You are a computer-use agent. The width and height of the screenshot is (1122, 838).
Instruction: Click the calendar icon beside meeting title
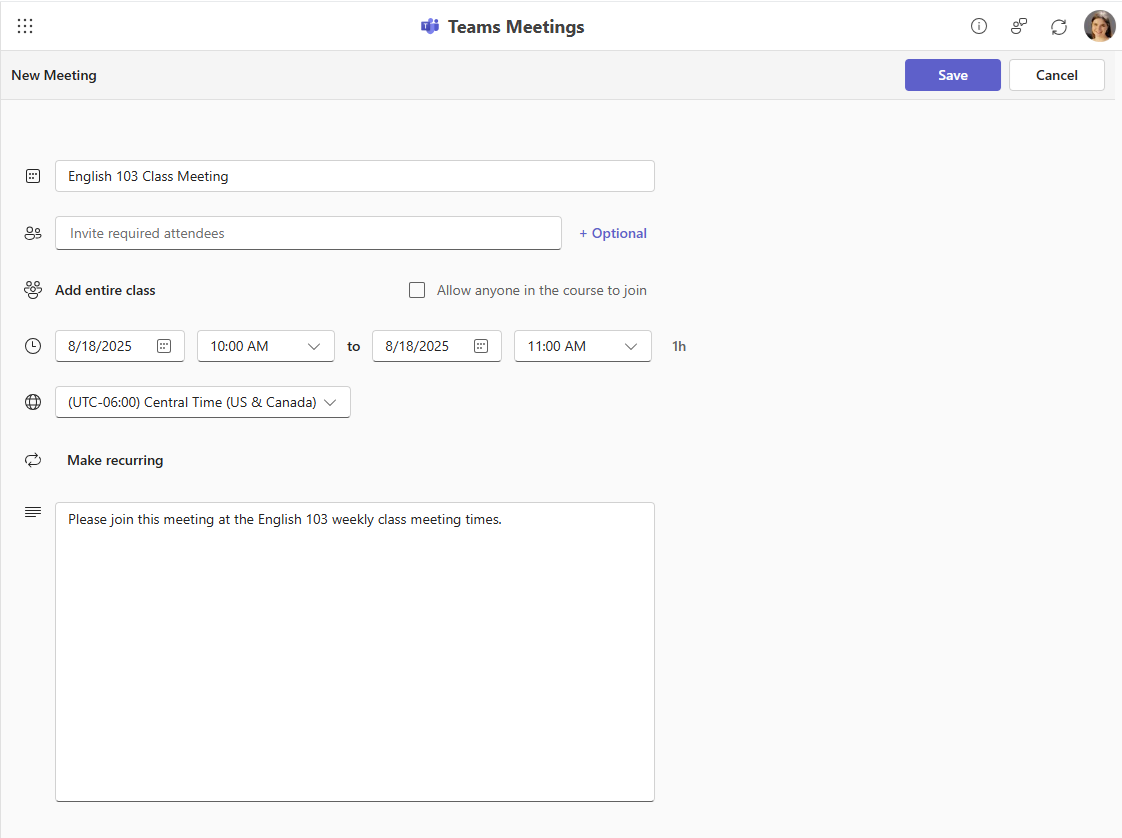pos(33,176)
